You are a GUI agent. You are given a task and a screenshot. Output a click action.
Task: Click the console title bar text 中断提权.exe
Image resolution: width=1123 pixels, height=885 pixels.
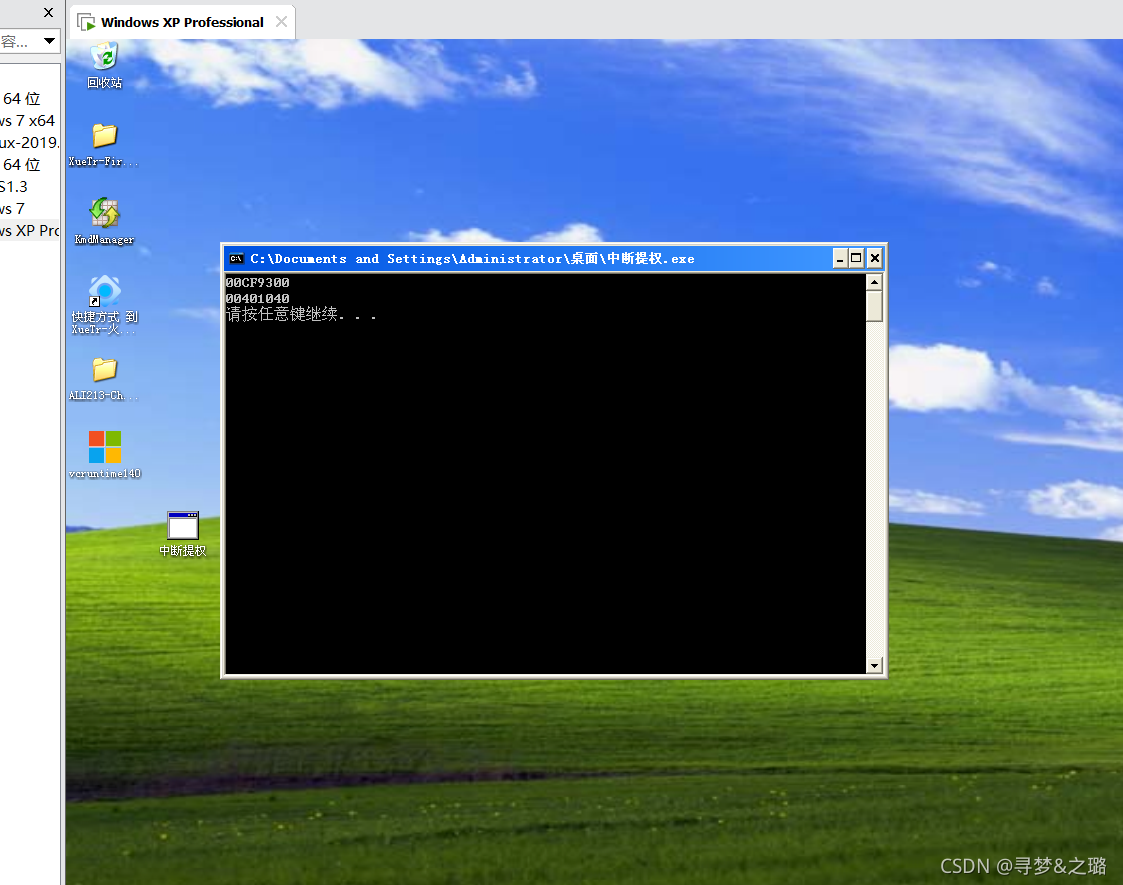pos(651,258)
